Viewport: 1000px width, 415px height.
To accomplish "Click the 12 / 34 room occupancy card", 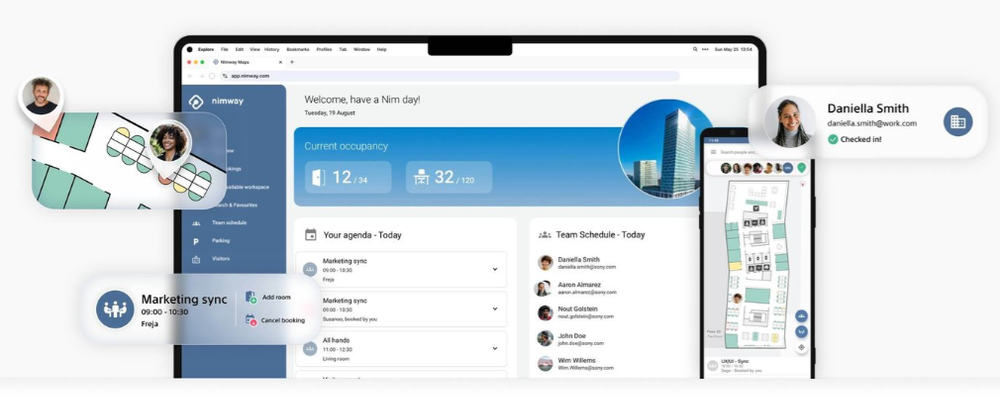I will [348, 177].
